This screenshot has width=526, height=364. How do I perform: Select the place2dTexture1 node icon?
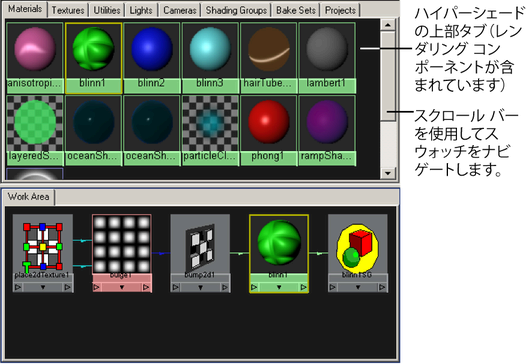(x=43, y=247)
